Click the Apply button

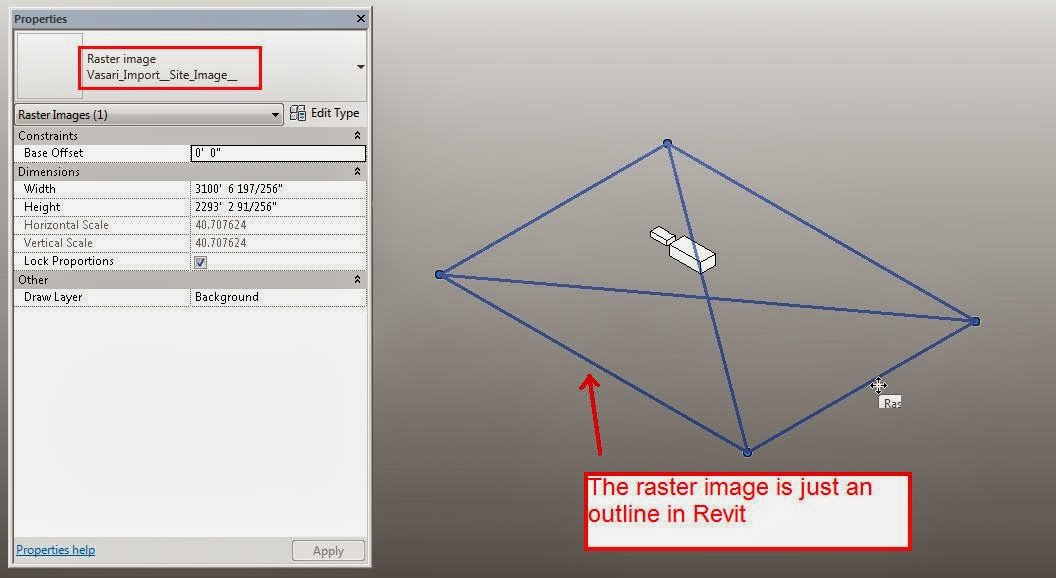(x=328, y=549)
